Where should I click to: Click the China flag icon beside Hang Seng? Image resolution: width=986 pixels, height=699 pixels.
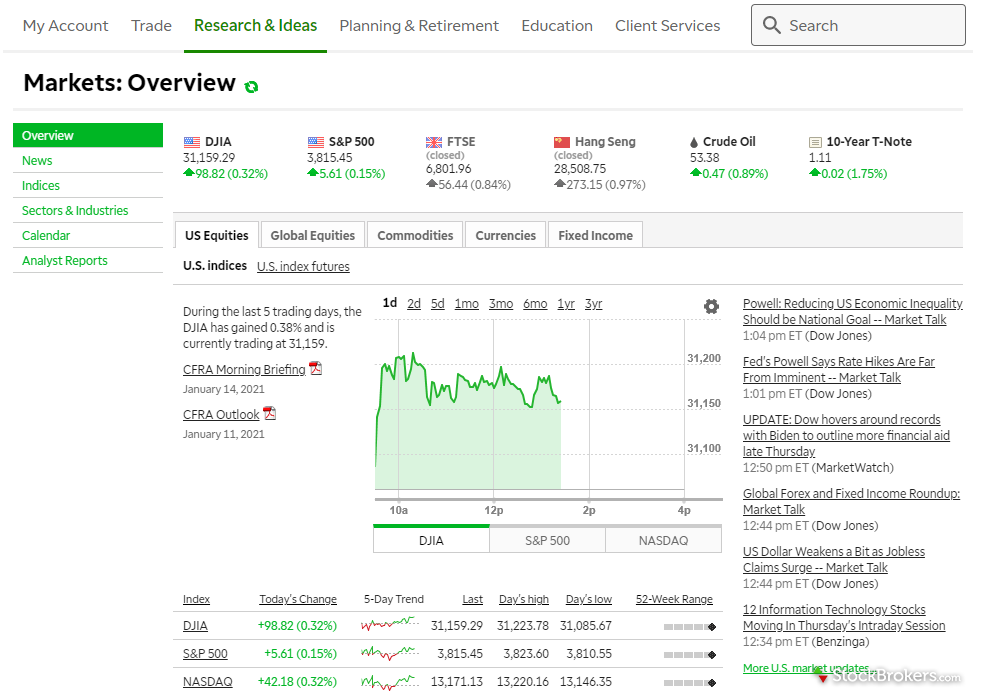[x=562, y=142]
